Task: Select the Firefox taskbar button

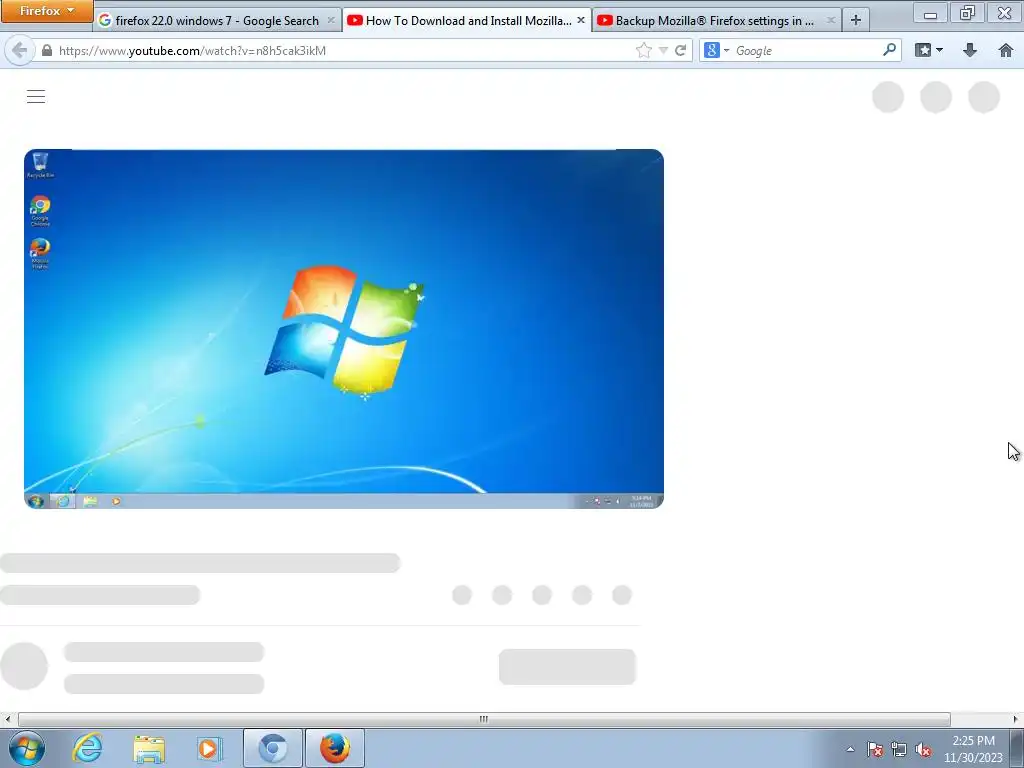Action: pos(334,748)
